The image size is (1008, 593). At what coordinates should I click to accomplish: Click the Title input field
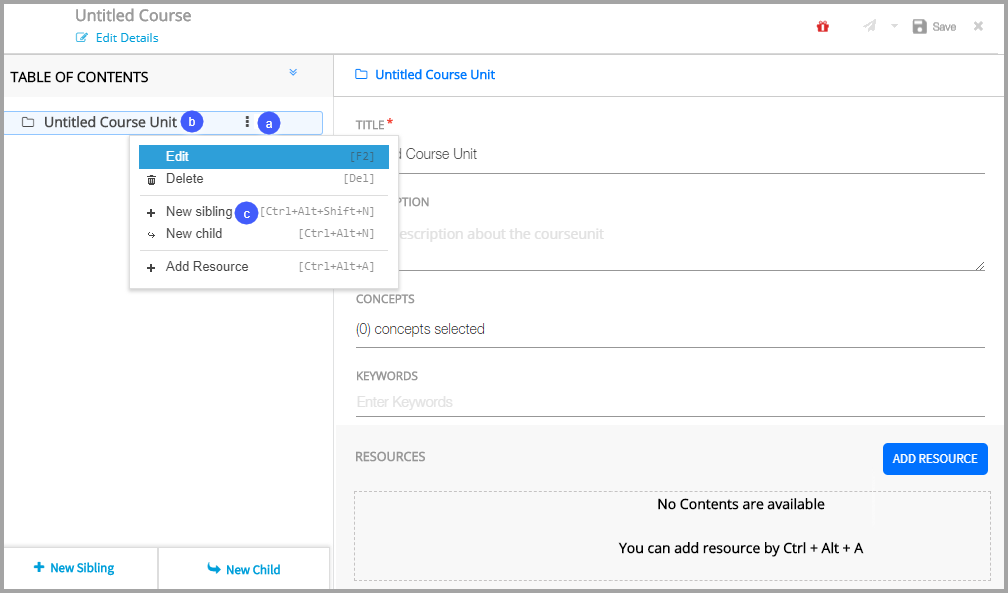tap(670, 155)
